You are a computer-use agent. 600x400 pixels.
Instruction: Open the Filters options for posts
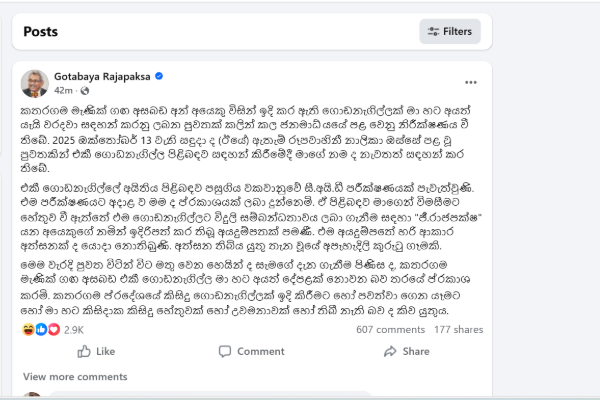click(449, 31)
